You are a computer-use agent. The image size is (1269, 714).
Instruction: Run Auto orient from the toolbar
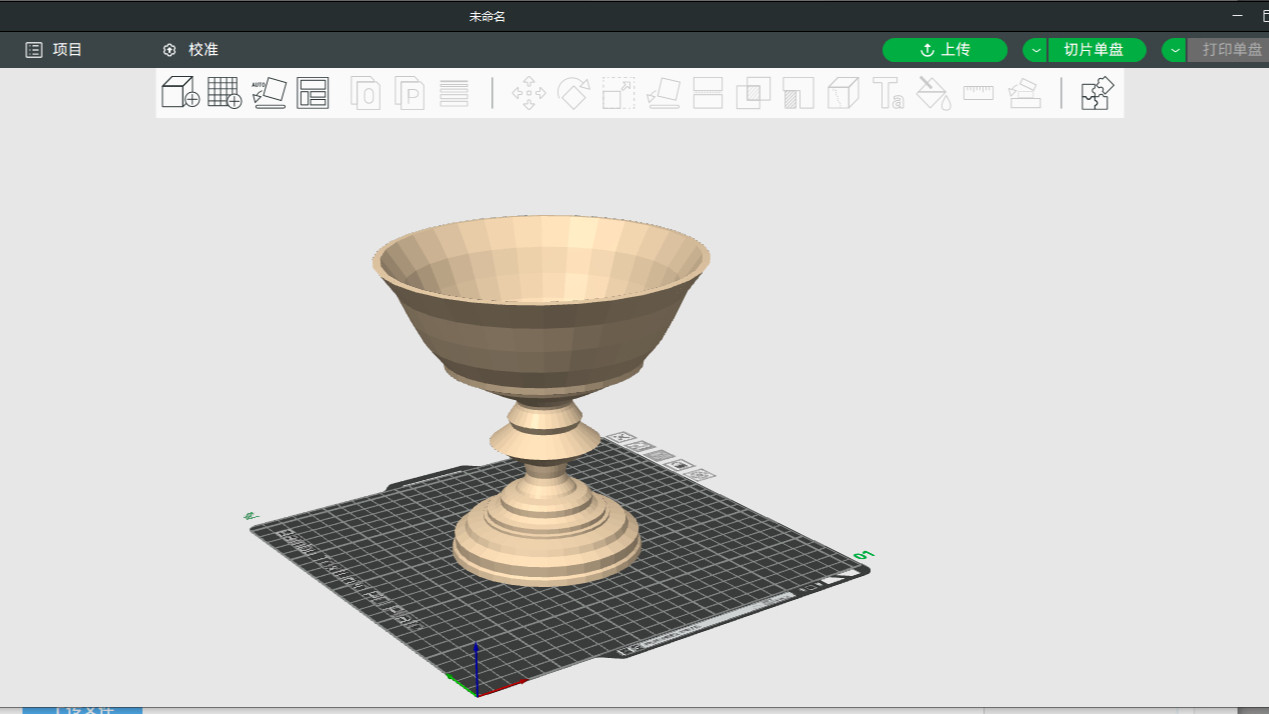coord(268,93)
